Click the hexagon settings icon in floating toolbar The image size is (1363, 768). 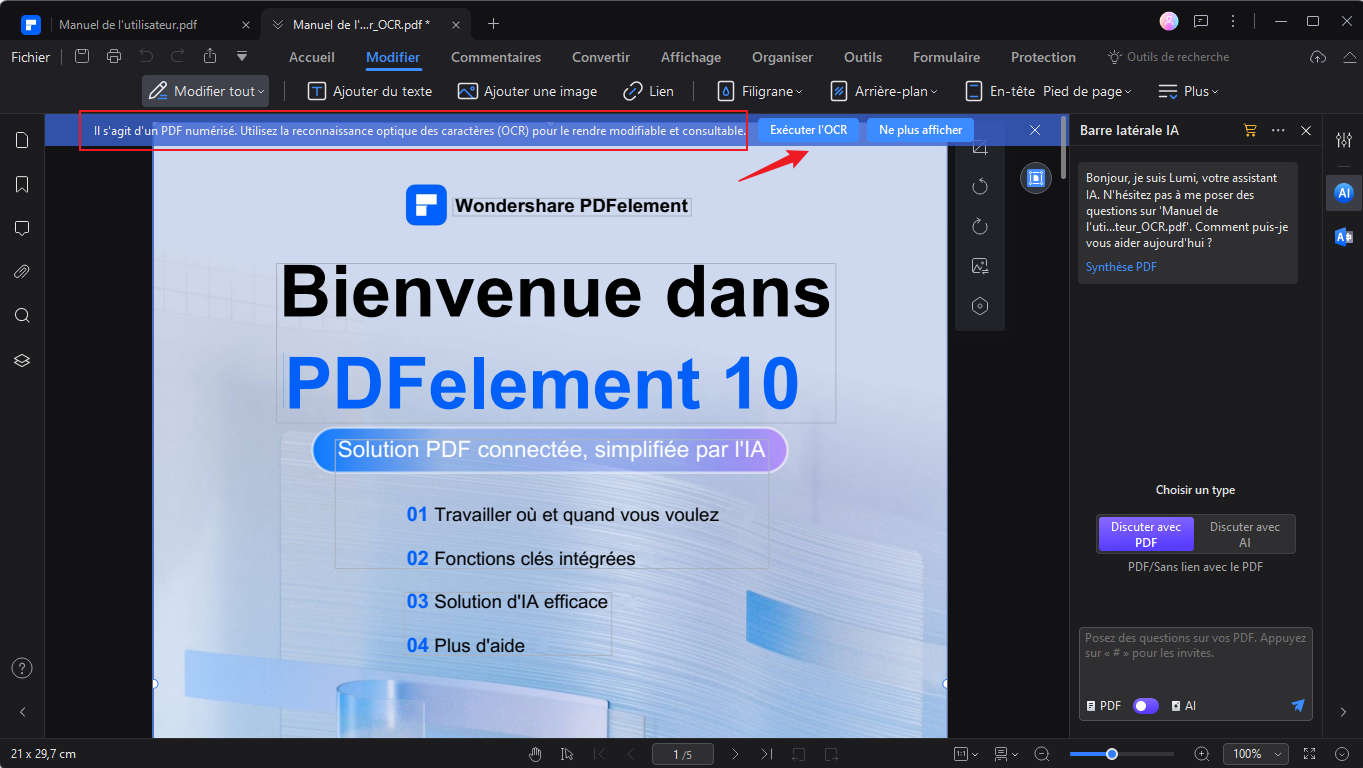pyautogui.click(x=980, y=306)
